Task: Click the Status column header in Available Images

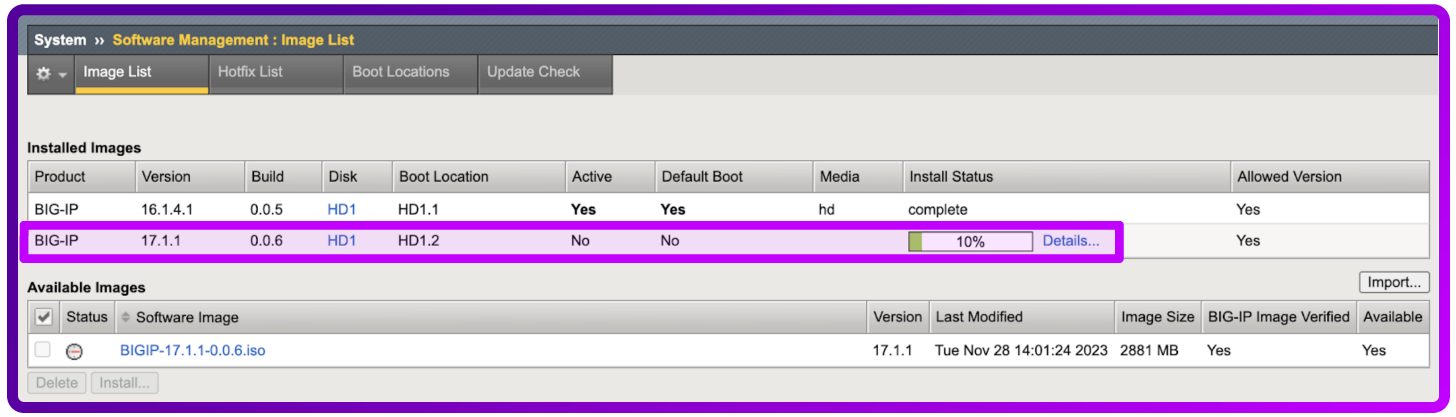Action: pos(87,317)
